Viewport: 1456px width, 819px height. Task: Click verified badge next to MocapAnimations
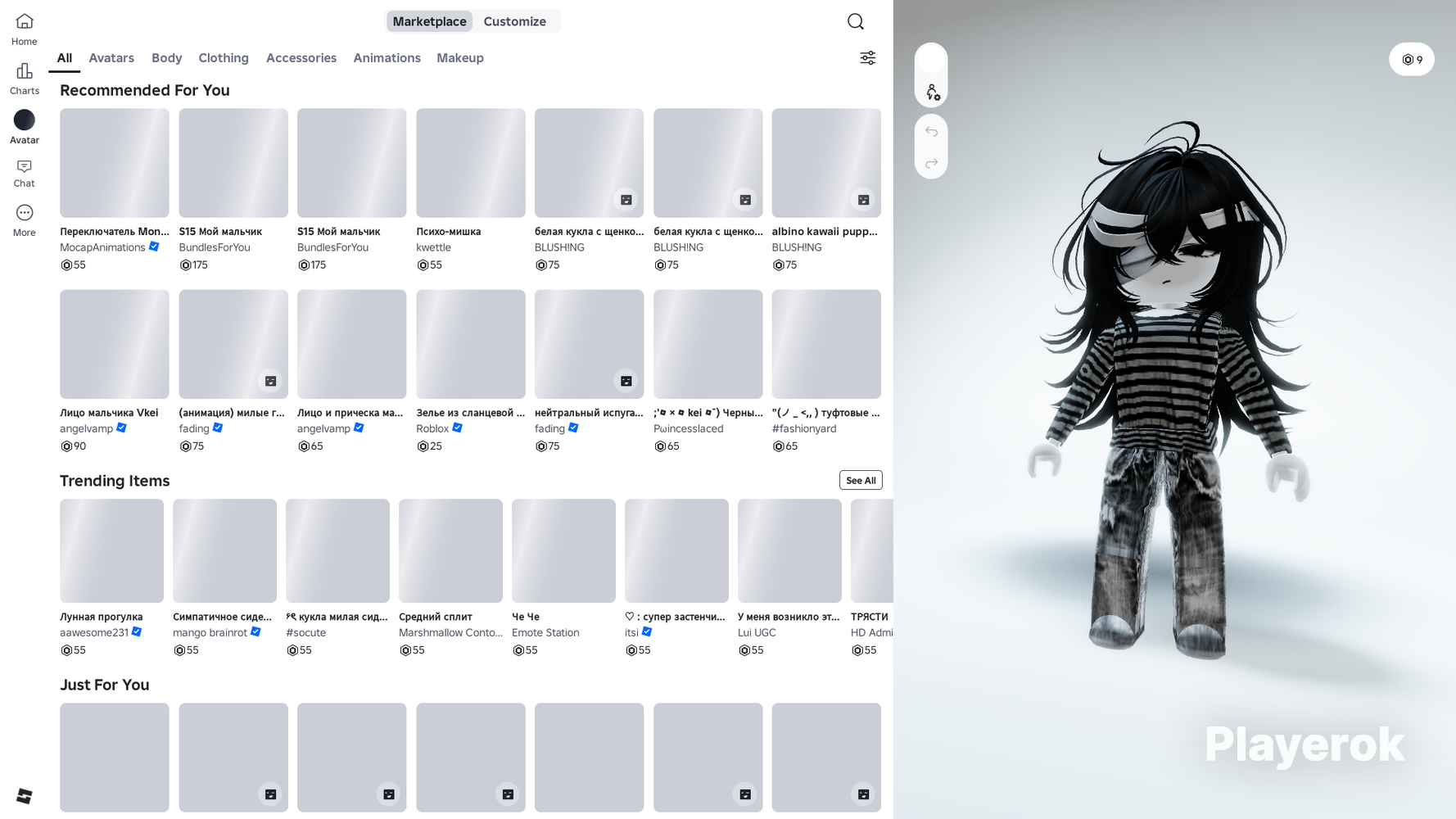pos(154,247)
